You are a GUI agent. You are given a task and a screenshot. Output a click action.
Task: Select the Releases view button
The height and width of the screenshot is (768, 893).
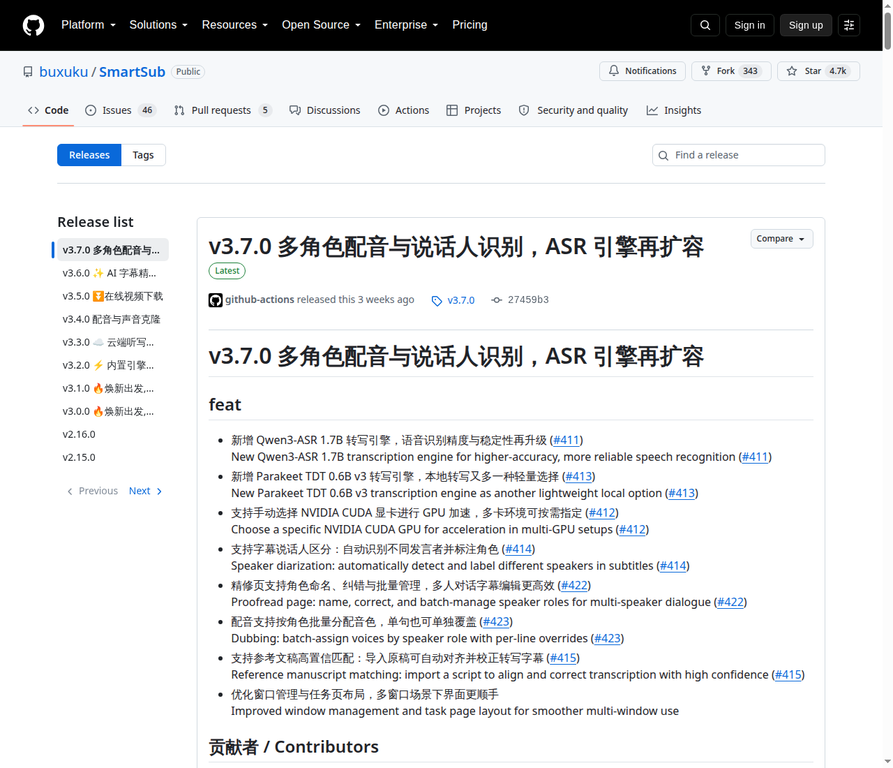point(89,155)
